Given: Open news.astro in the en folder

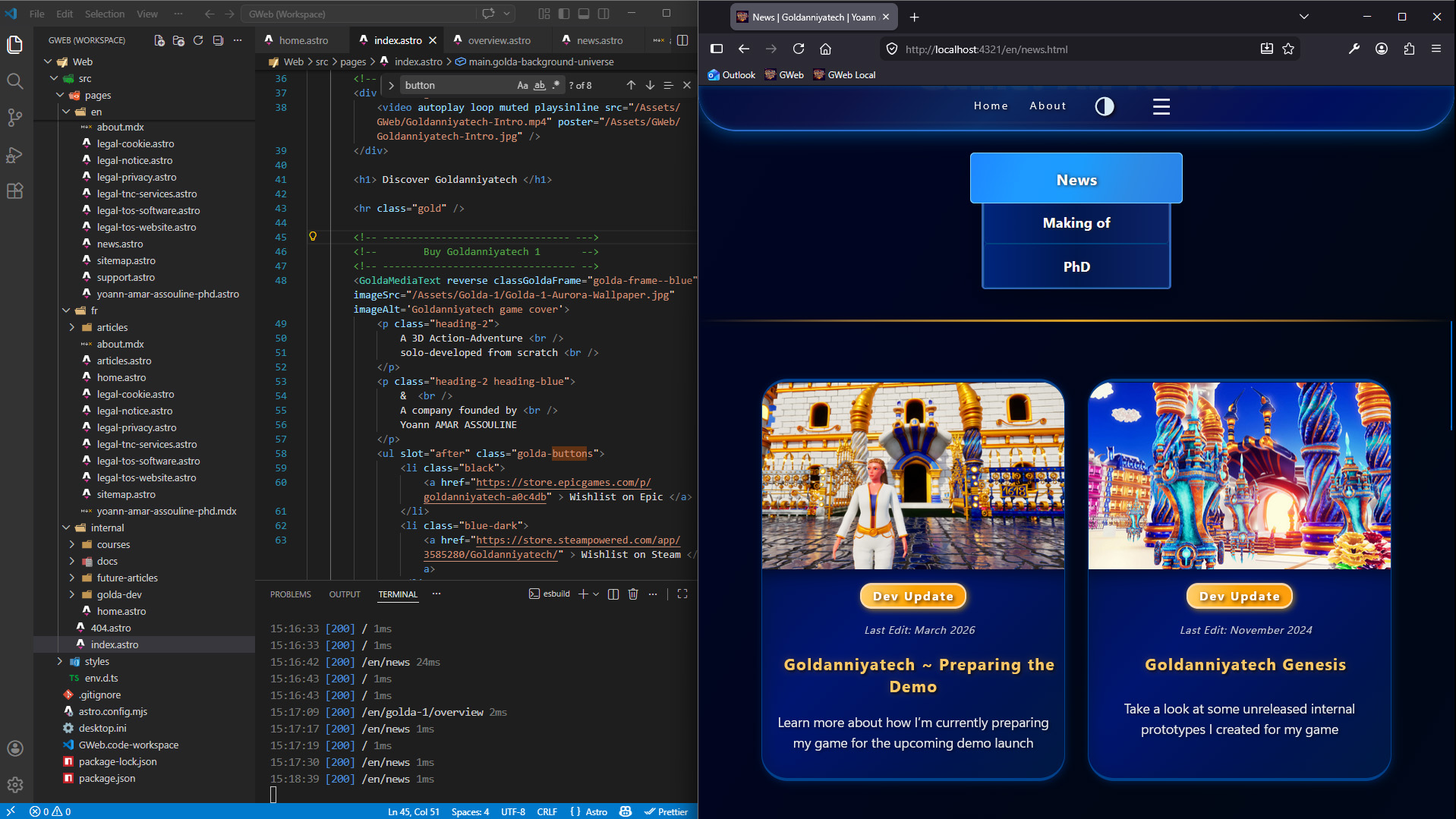Looking at the screenshot, I should coord(120,244).
